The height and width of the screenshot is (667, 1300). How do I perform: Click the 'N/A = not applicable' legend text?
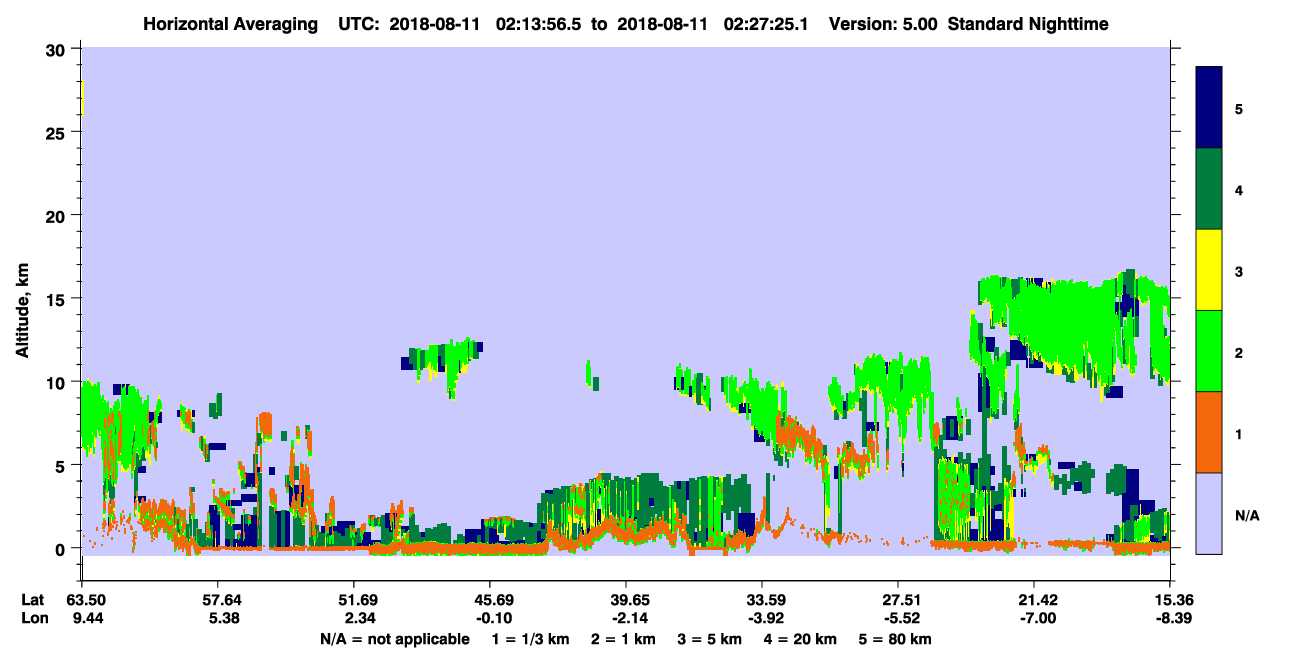(394, 639)
